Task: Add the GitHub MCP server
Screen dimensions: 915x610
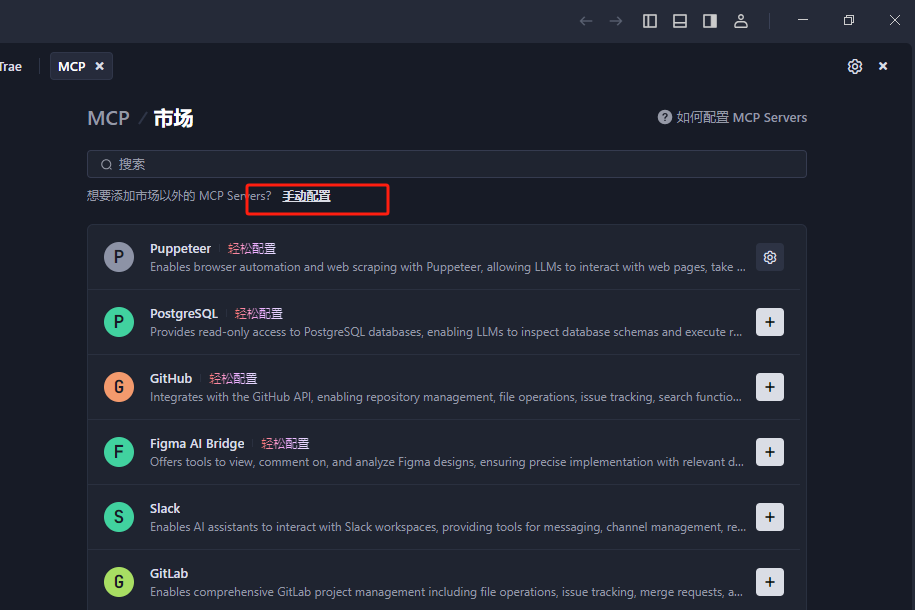Action: point(769,387)
